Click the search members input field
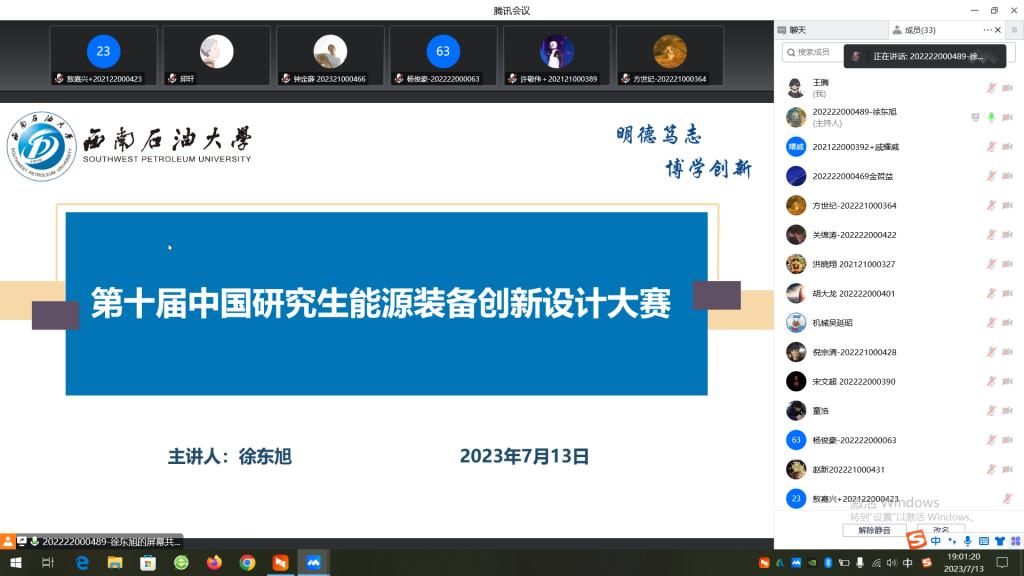1024x576 pixels. (815, 52)
